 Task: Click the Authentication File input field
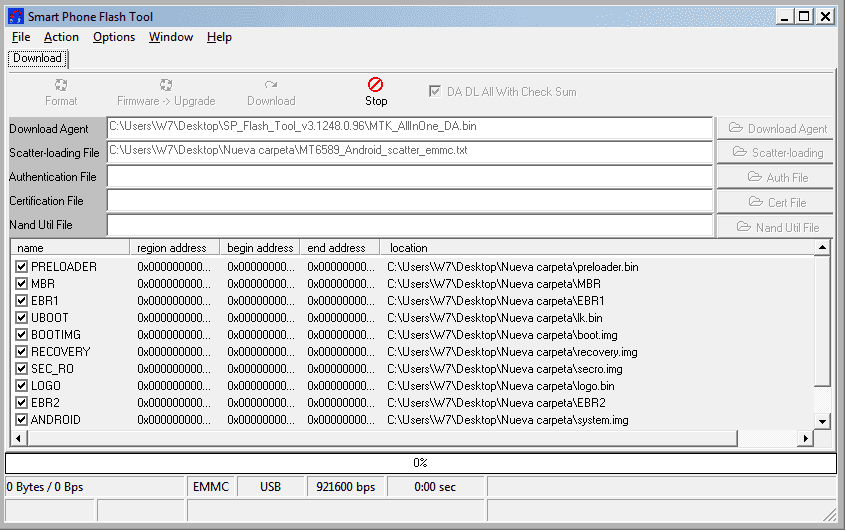tap(409, 177)
